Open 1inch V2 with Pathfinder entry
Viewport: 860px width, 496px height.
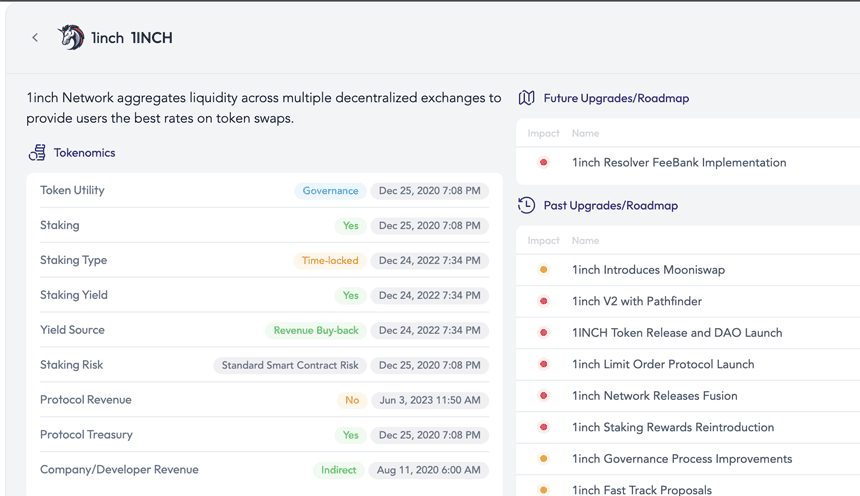tap(637, 301)
